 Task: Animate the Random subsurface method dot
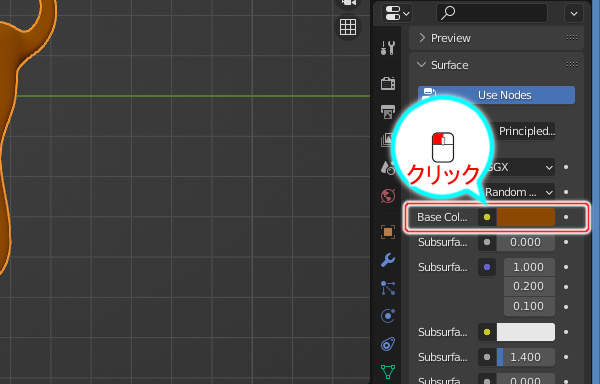[566, 192]
